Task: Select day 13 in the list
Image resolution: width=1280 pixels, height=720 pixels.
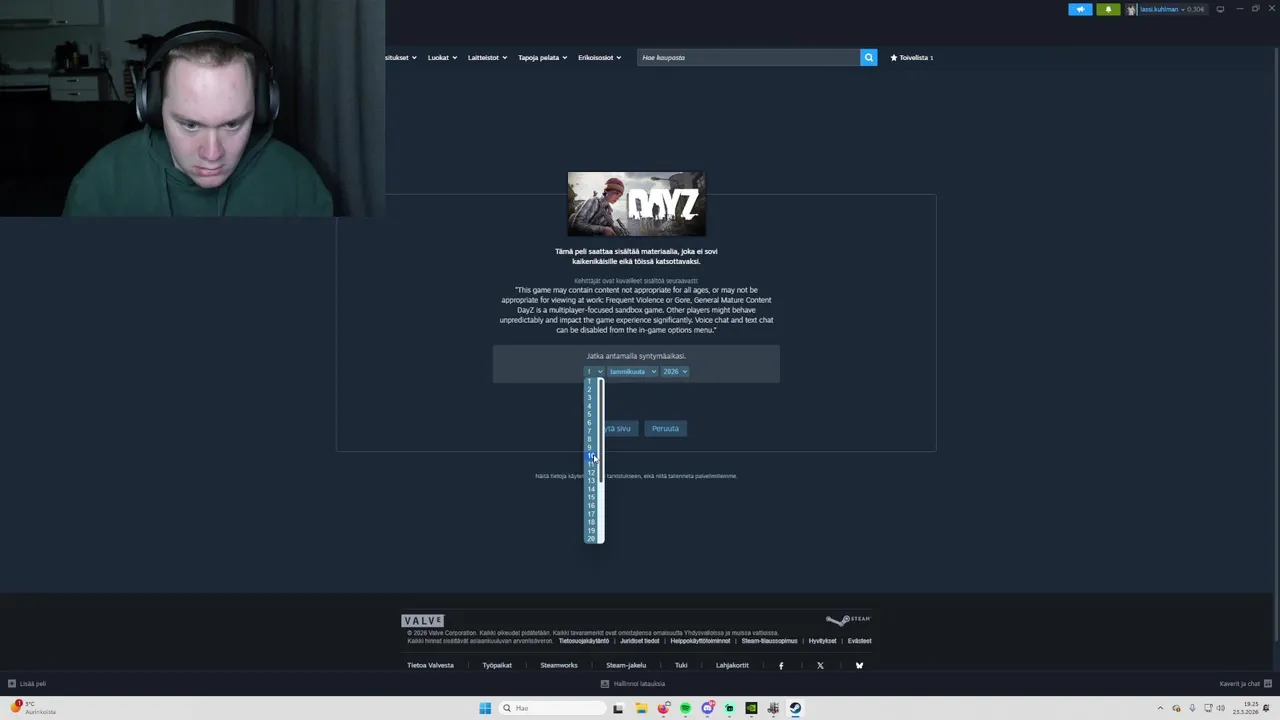Action: 591,480
